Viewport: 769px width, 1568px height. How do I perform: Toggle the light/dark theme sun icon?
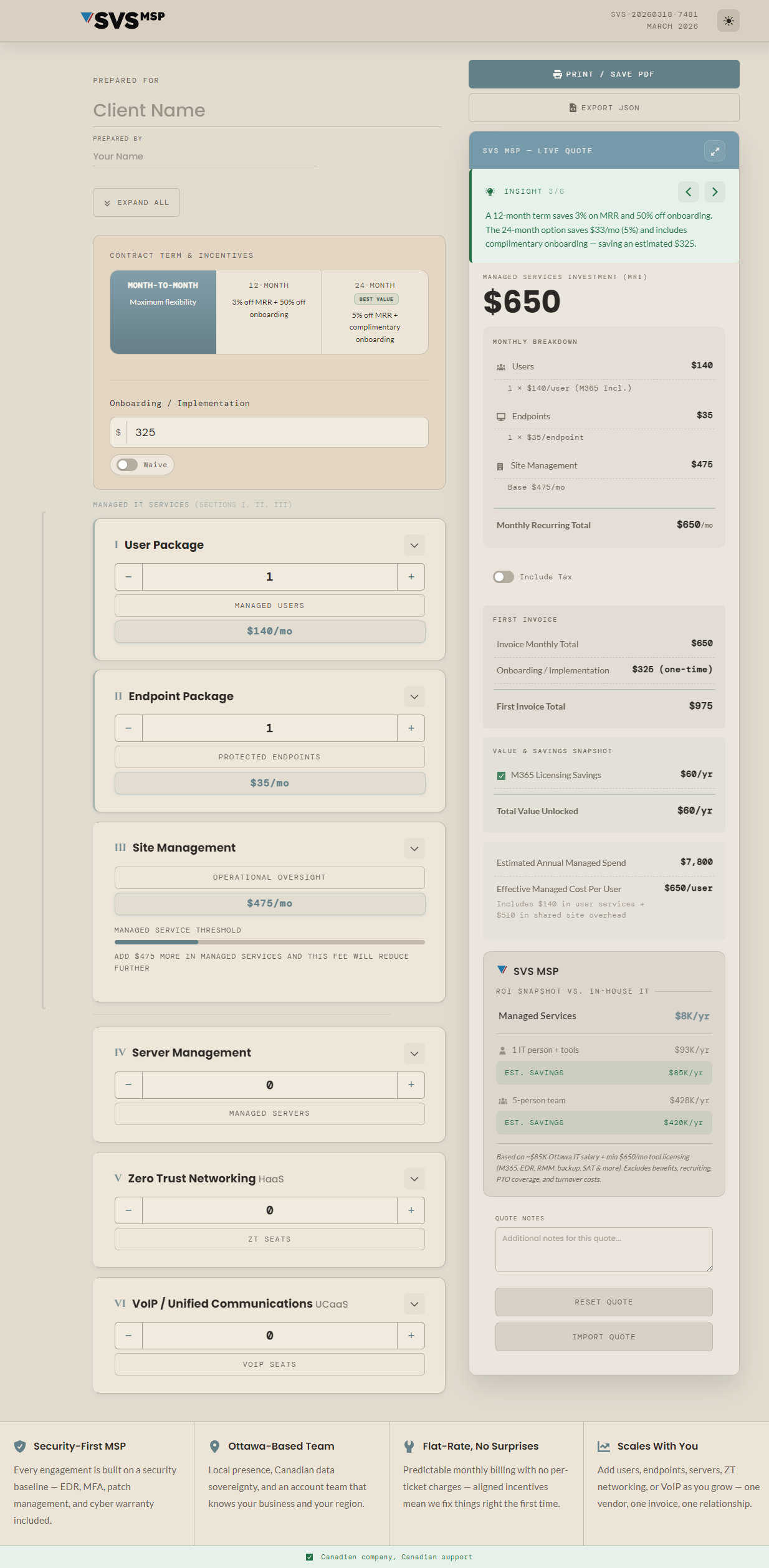(728, 21)
